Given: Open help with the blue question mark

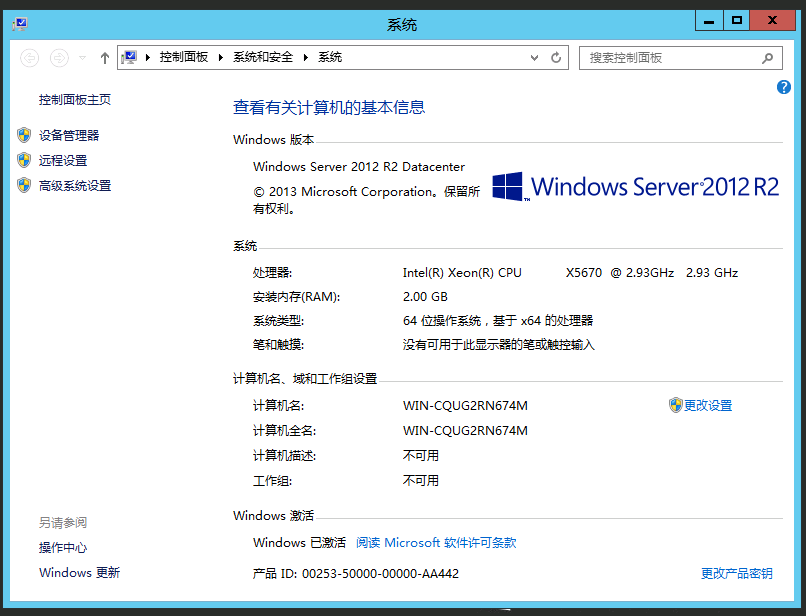Looking at the screenshot, I should click(x=783, y=87).
